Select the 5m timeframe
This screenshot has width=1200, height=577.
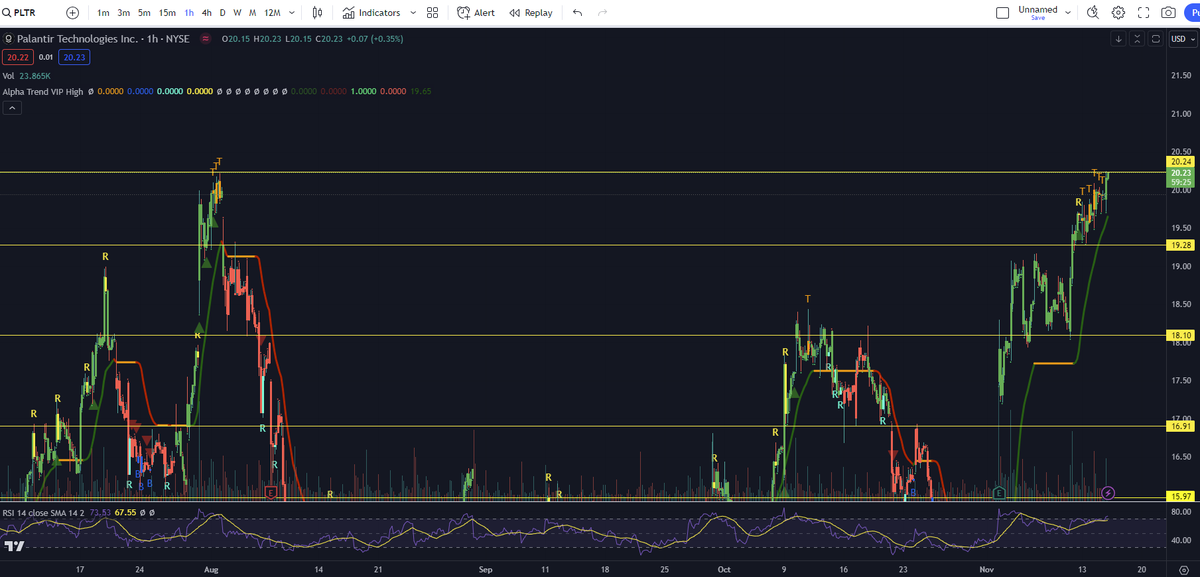(145, 13)
